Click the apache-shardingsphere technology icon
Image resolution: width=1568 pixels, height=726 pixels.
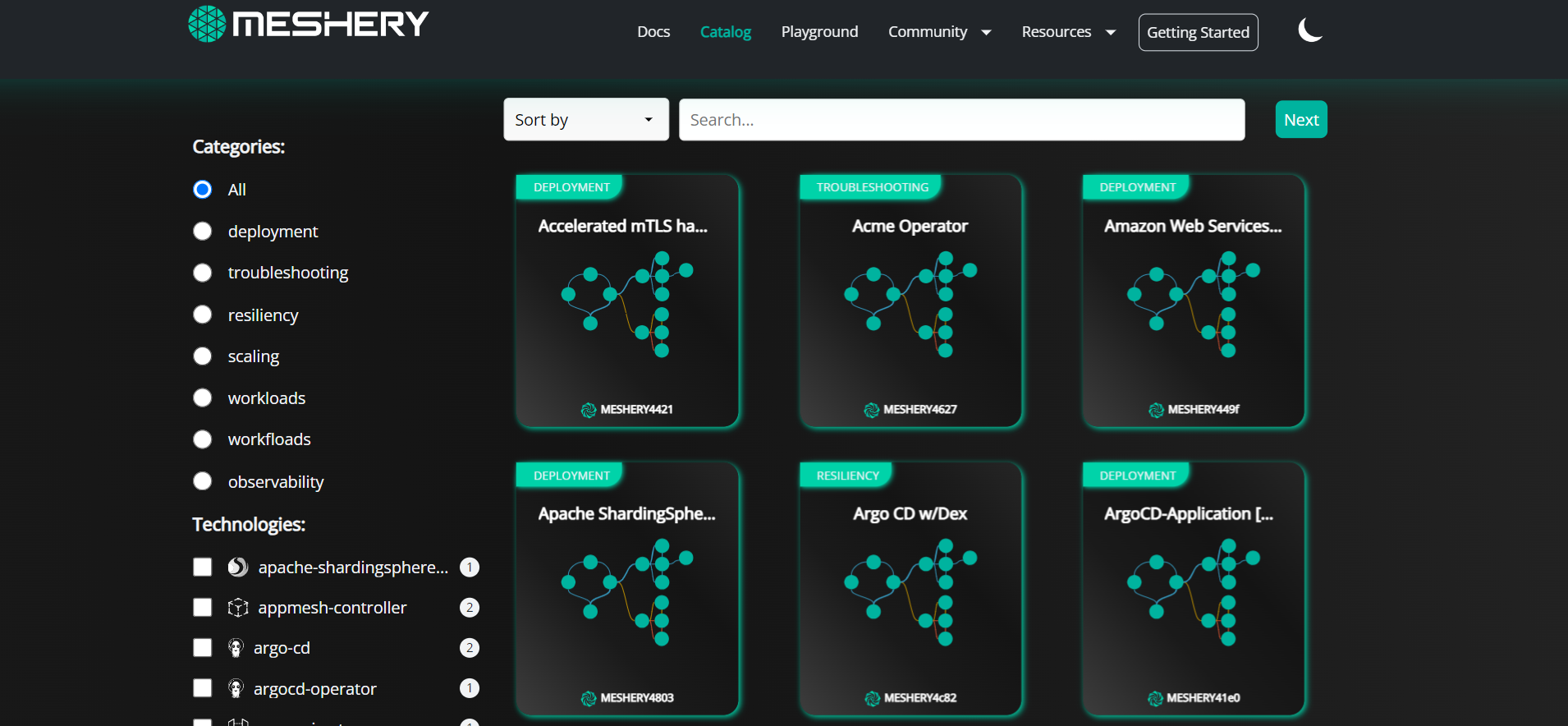[238, 567]
